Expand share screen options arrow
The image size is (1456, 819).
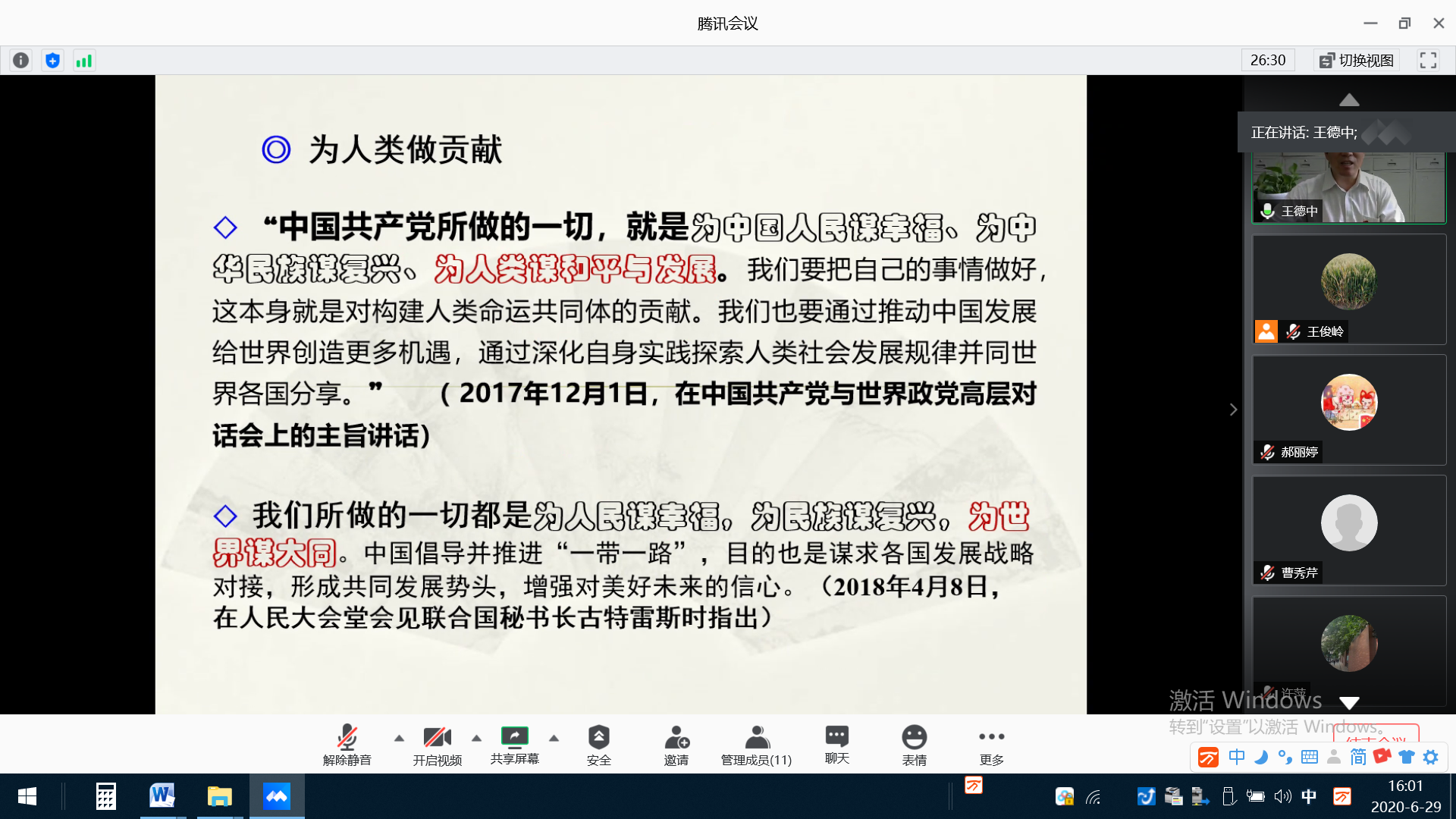pos(554,738)
